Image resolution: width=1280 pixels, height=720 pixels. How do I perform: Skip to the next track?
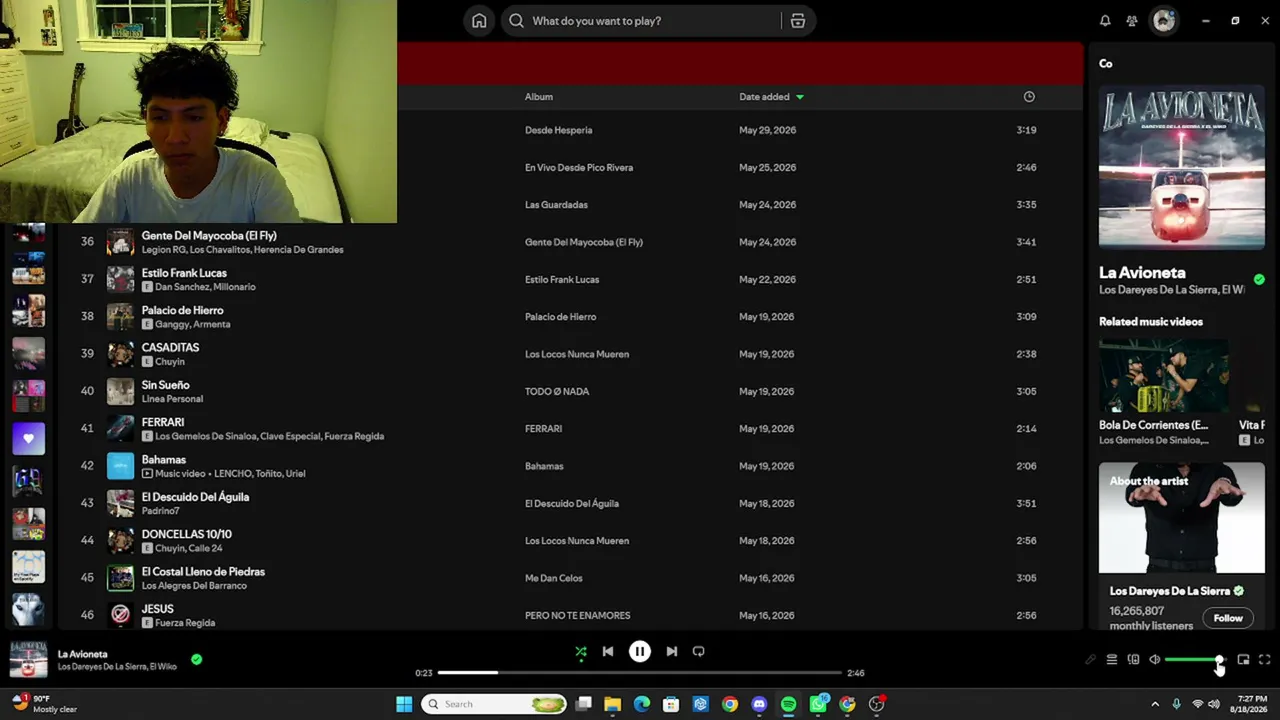coord(672,652)
